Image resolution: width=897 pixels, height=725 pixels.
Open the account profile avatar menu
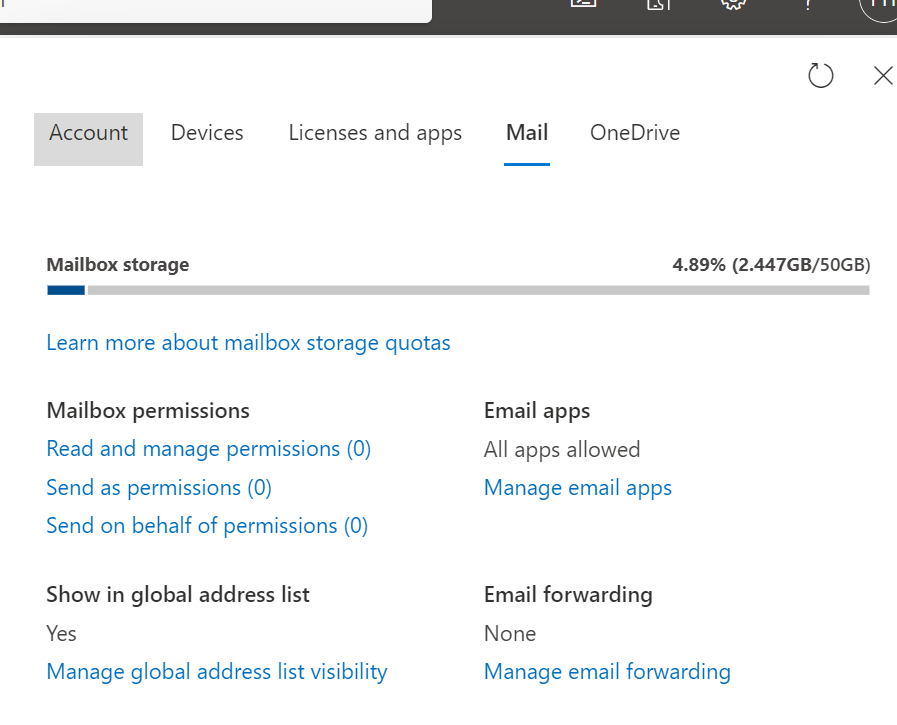tap(879, 6)
